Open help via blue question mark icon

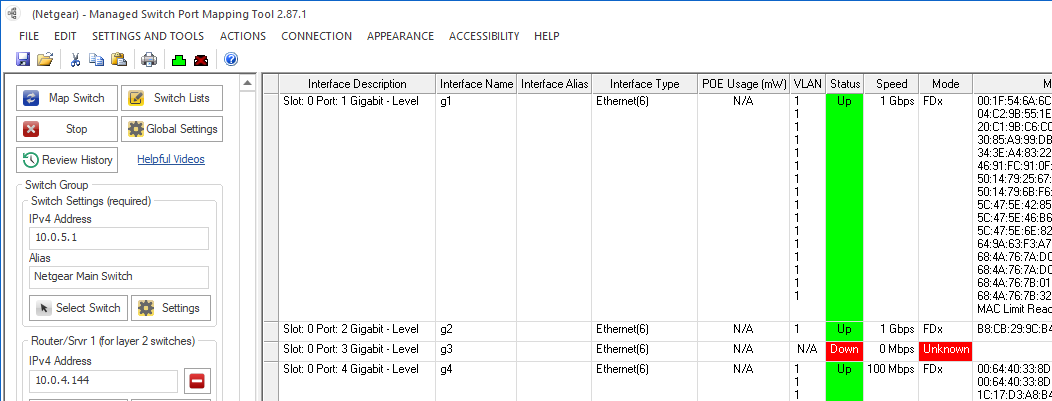click(231, 60)
